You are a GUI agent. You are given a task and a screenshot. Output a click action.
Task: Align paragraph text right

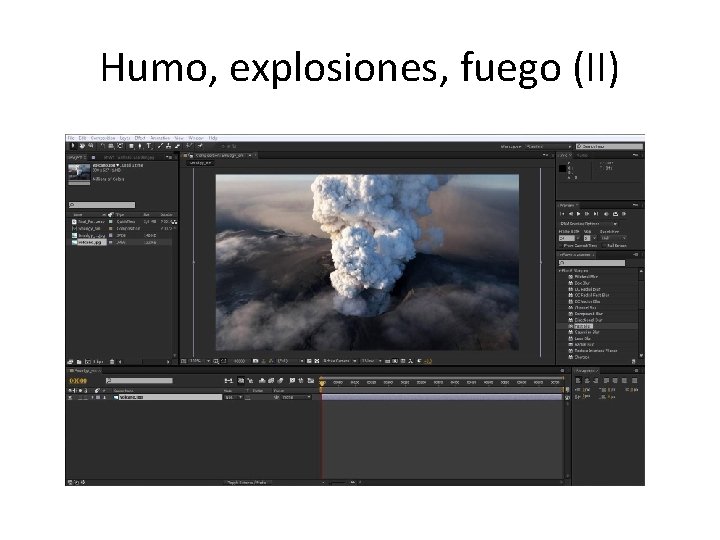596,381
